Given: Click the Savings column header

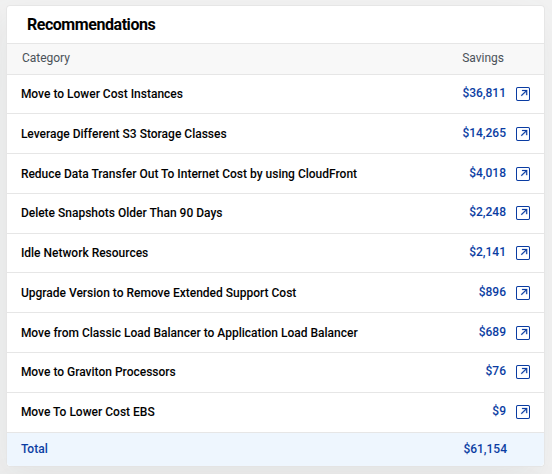Looking at the screenshot, I should point(483,58).
